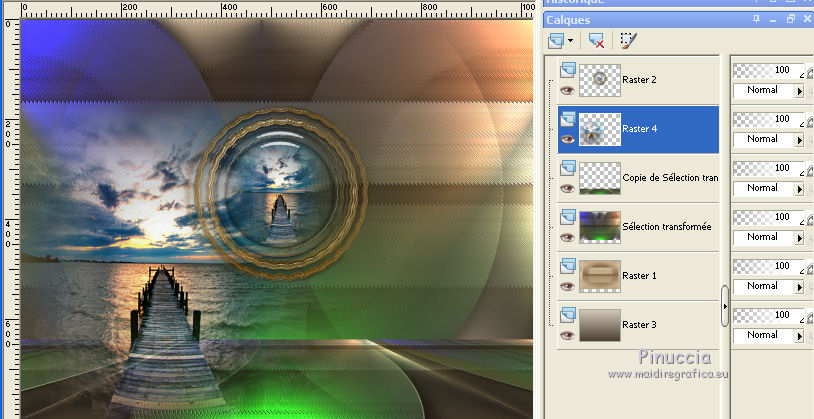Image resolution: width=814 pixels, height=419 pixels.
Task: Click the Sélection transformée layer thumbnail
Action: coord(600,227)
